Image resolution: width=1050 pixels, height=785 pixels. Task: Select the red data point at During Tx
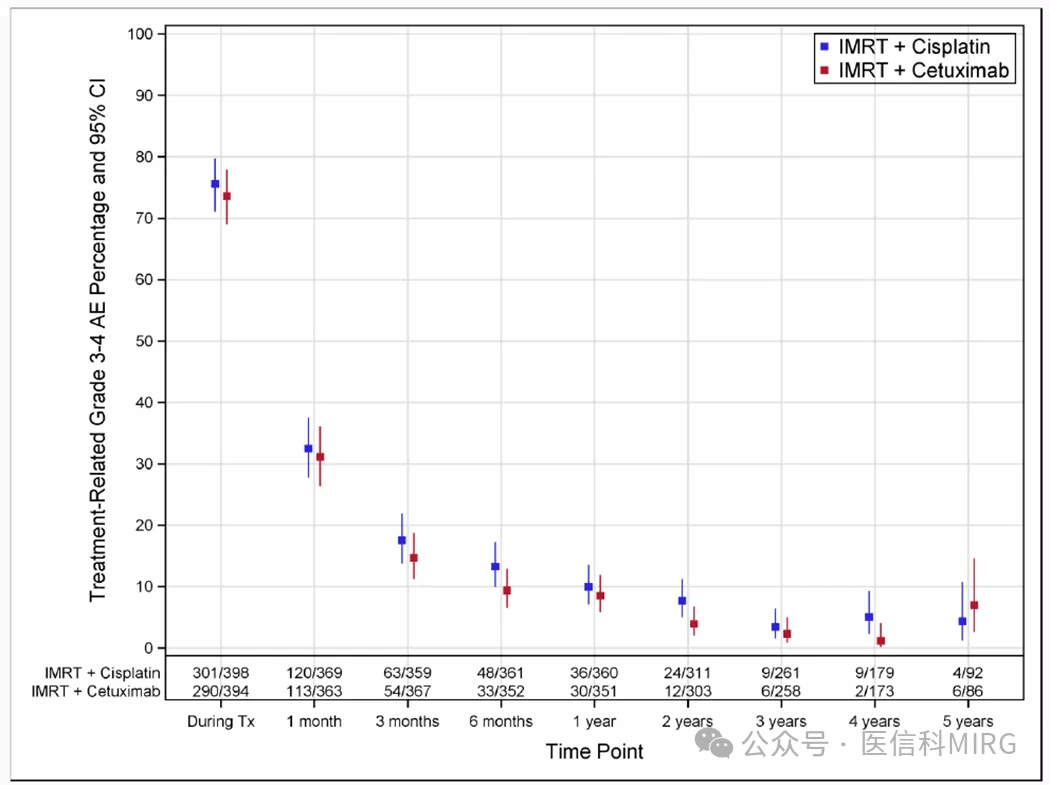point(227,196)
